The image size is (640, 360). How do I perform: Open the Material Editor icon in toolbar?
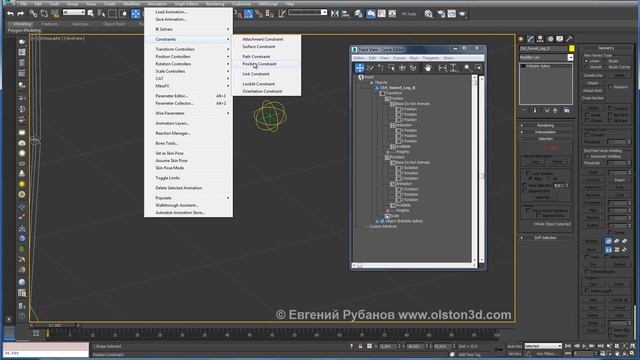click(428, 14)
